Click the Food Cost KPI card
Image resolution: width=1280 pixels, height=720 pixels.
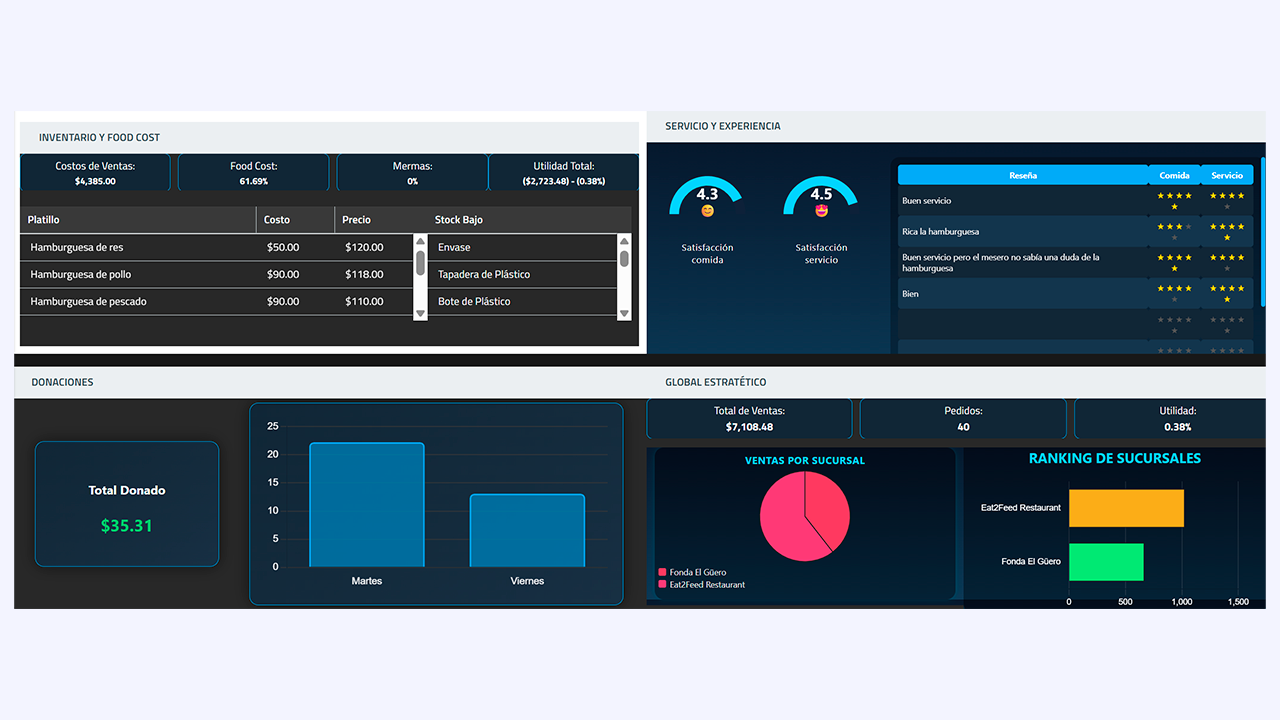[253, 172]
